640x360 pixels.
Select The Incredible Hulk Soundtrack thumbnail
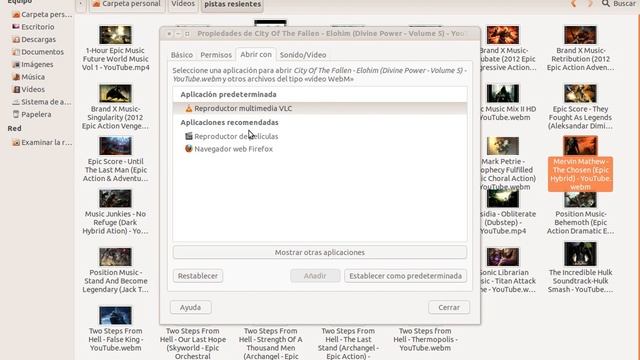(580, 254)
